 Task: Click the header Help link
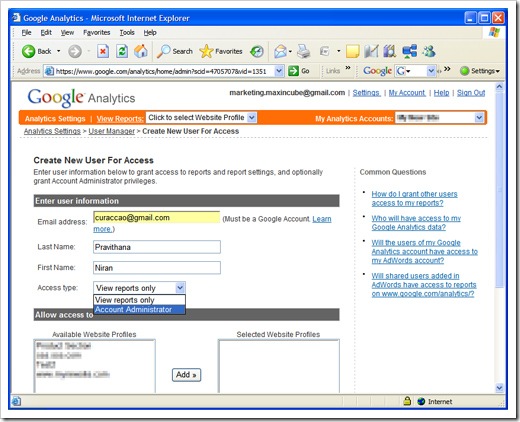[441, 93]
